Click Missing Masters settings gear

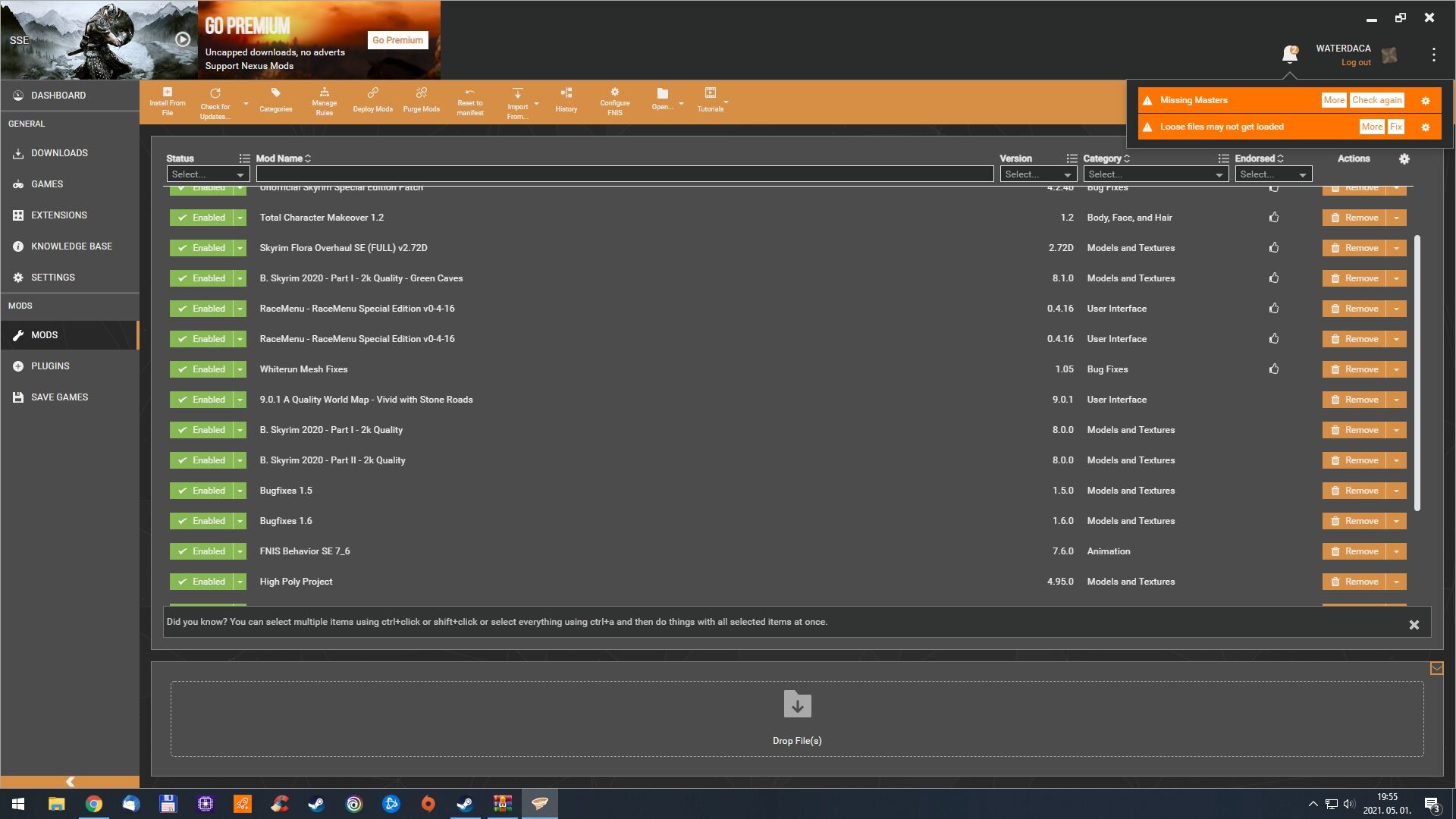pos(1425,101)
